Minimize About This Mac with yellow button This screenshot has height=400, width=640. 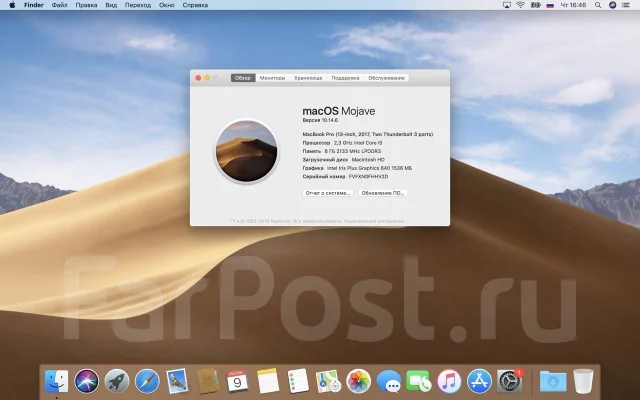click(x=207, y=78)
